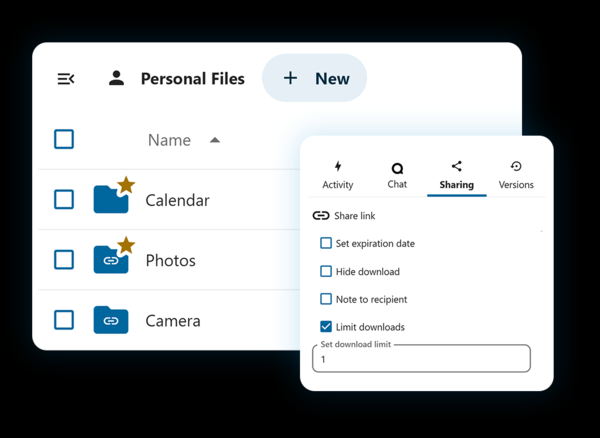Select the Calendar row checkbox
The height and width of the screenshot is (438, 600).
pos(64,200)
